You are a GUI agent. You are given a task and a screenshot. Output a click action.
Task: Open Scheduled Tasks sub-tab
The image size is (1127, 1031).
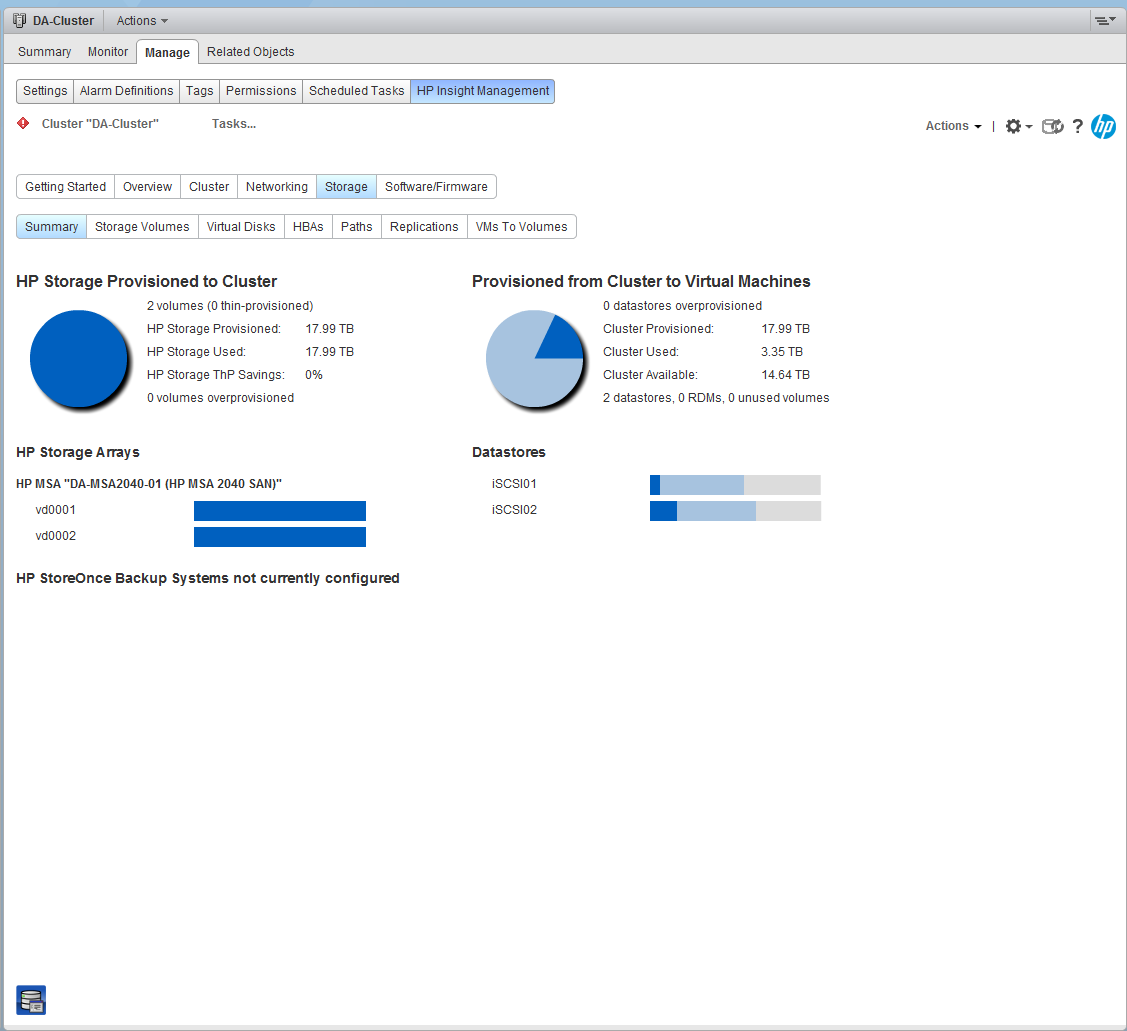(356, 91)
